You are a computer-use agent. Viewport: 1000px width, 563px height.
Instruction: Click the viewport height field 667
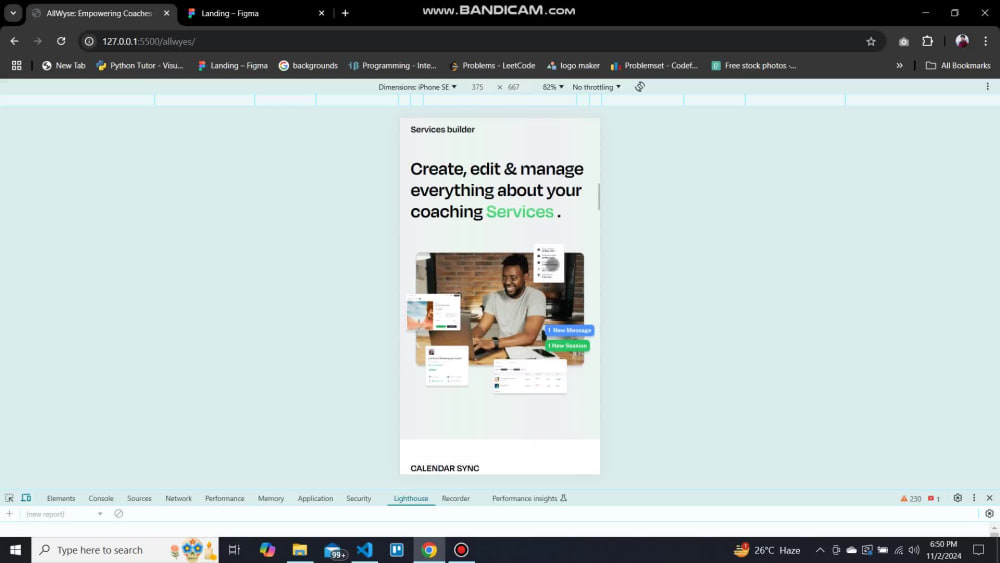pyautogui.click(x=513, y=87)
